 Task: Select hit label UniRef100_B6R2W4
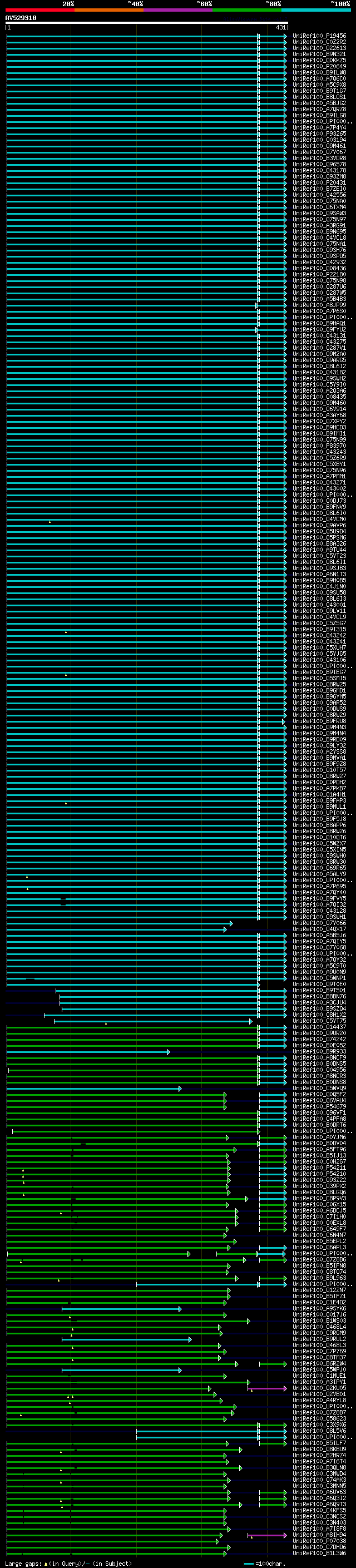(x=319, y=1364)
